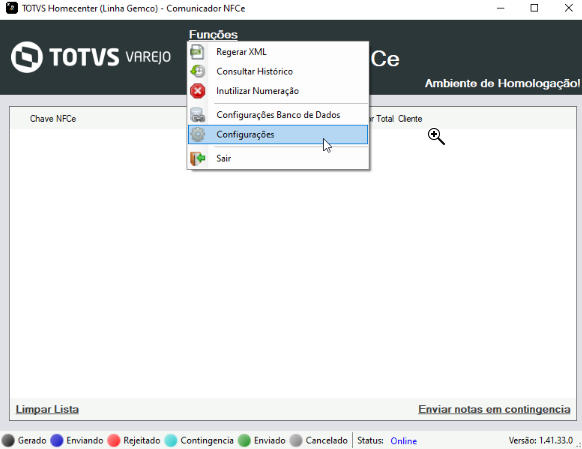Click the Cancelado legend label
582x449 pixels.
326,440
